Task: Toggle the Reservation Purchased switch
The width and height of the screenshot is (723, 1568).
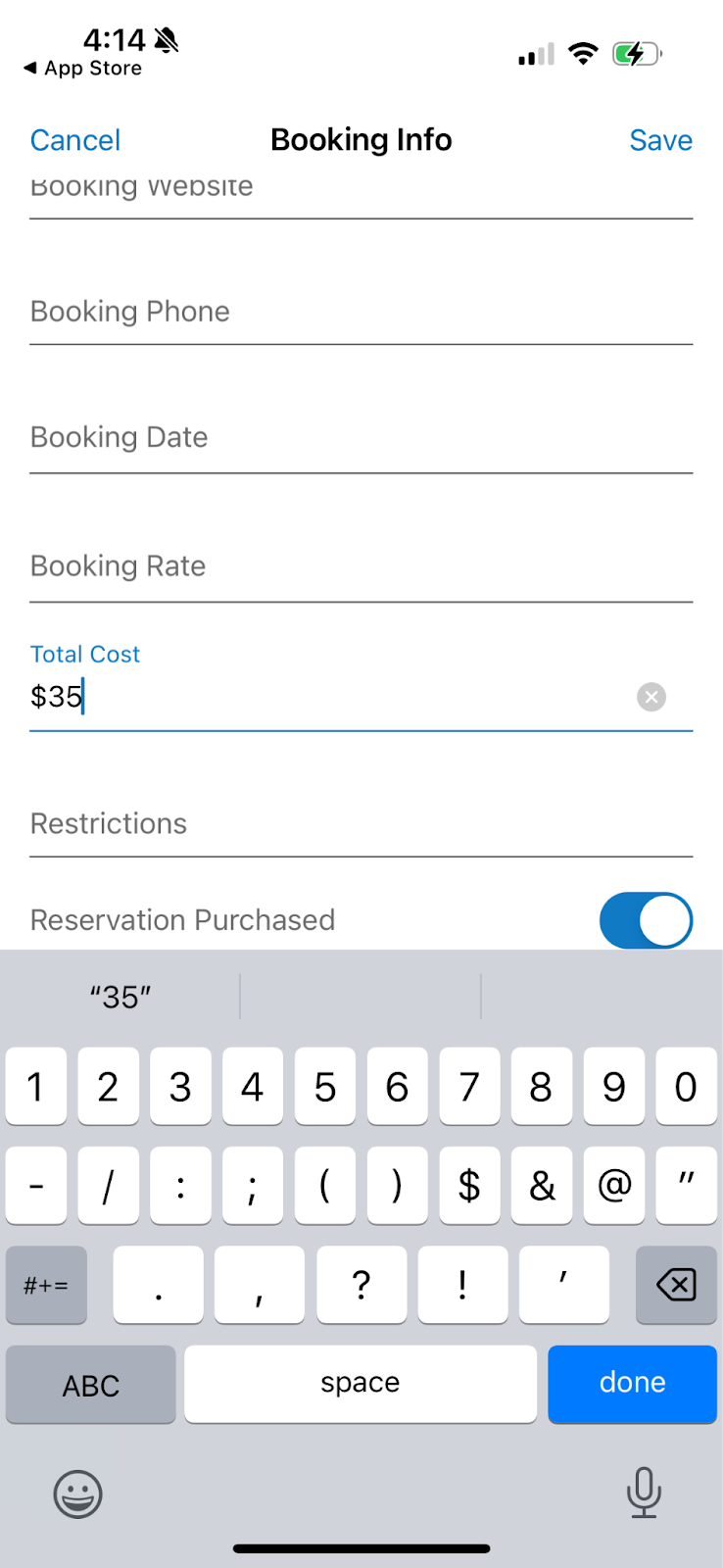Action: [x=646, y=920]
